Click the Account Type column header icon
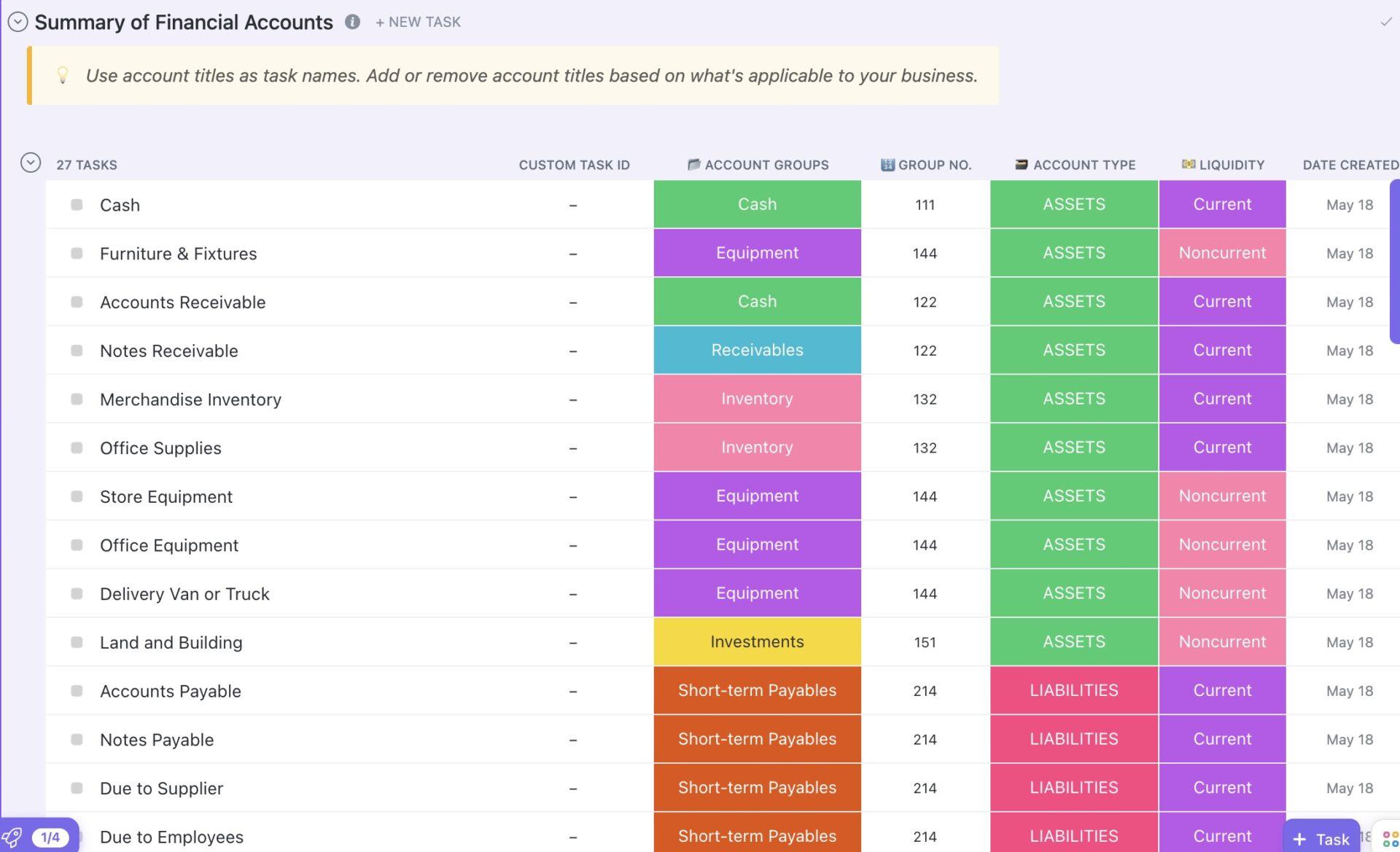The width and height of the screenshot is (1400, 852). coord(1021,163)
